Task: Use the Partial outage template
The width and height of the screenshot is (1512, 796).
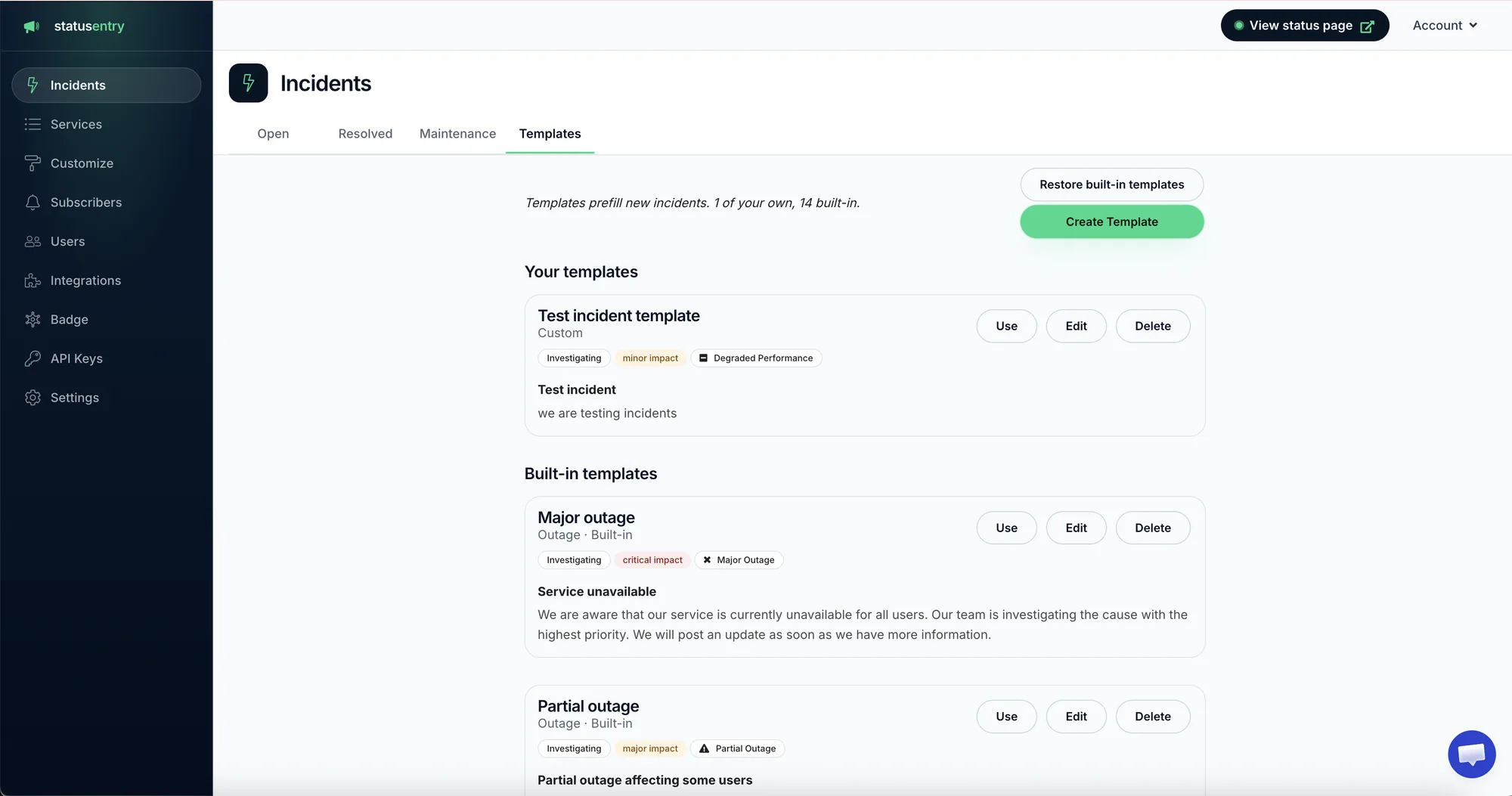Action: pos(1006,717)
